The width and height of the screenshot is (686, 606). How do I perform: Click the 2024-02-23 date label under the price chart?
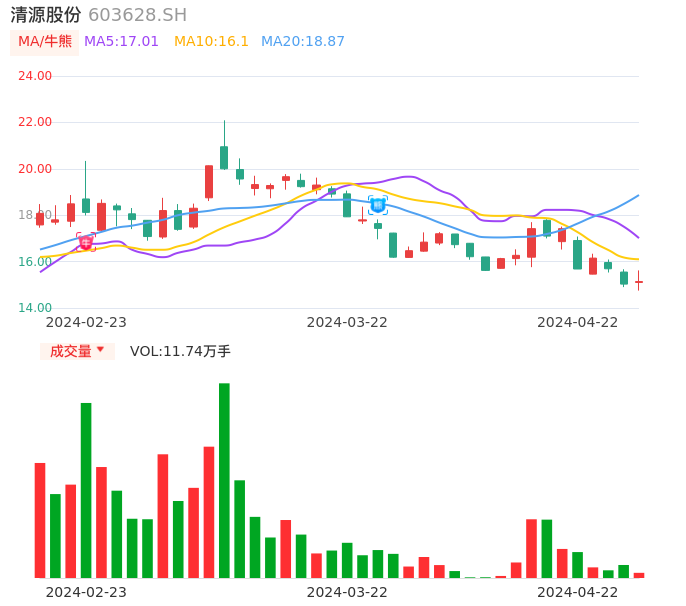pos(86,322)
